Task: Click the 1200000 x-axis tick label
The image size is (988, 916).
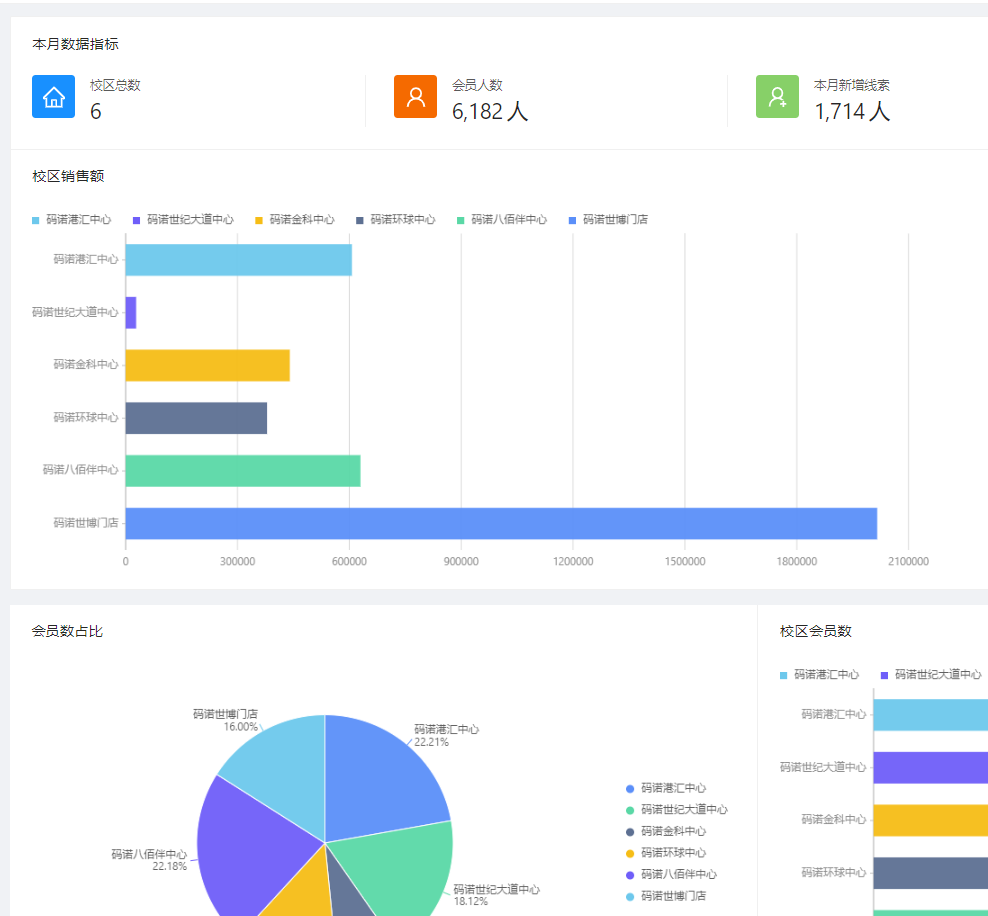Action: point(573,561)
